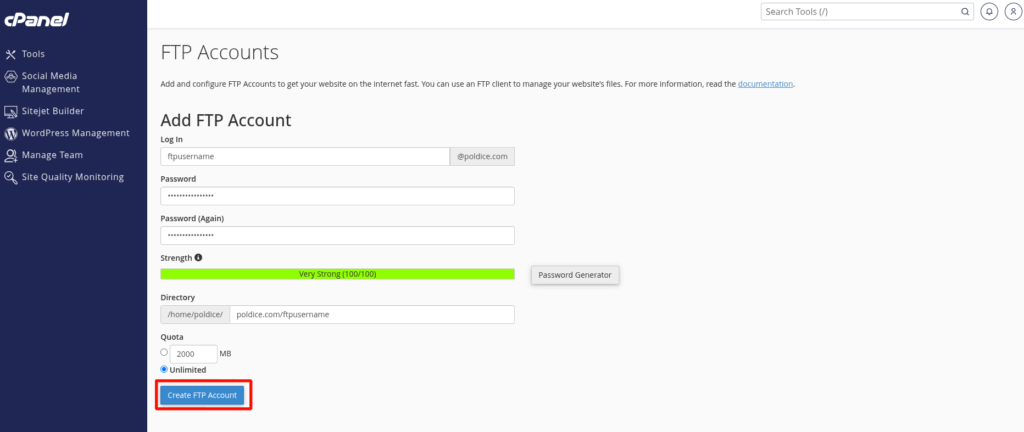
Task: Click the Social Media Management sidebar icon
Action: click(x=11, y=76)
